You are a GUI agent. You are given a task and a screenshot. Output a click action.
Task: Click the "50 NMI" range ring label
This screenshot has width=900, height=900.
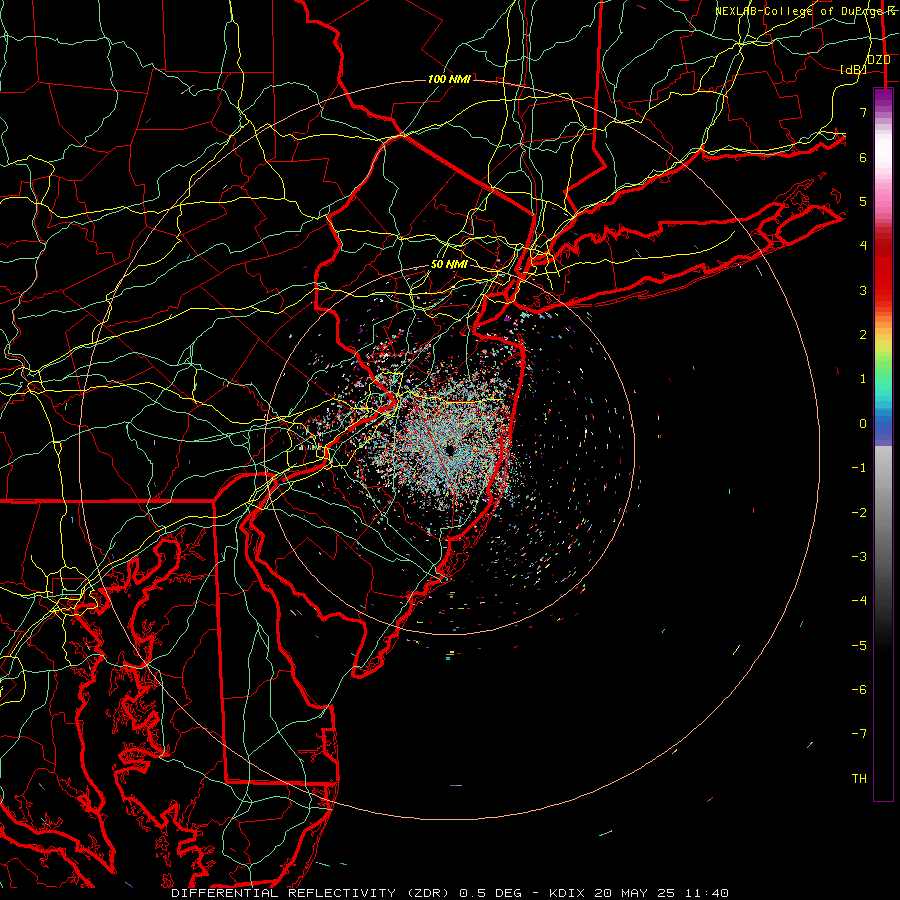click(449, 265)
